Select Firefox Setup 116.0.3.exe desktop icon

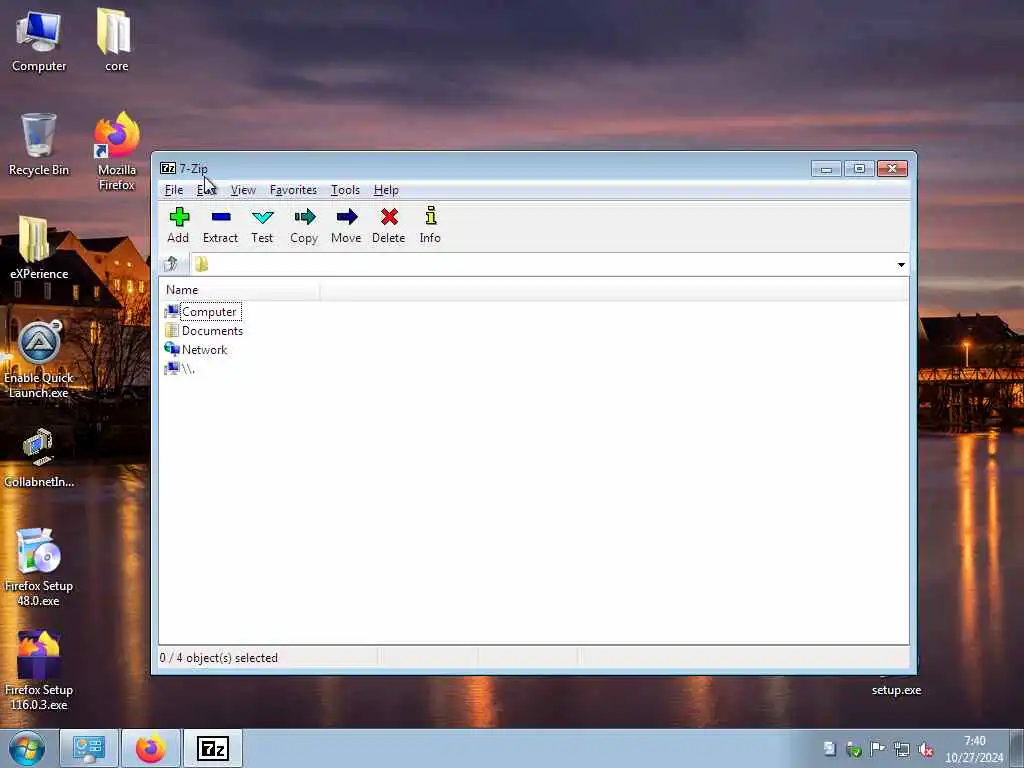click(x=39, y=671)
